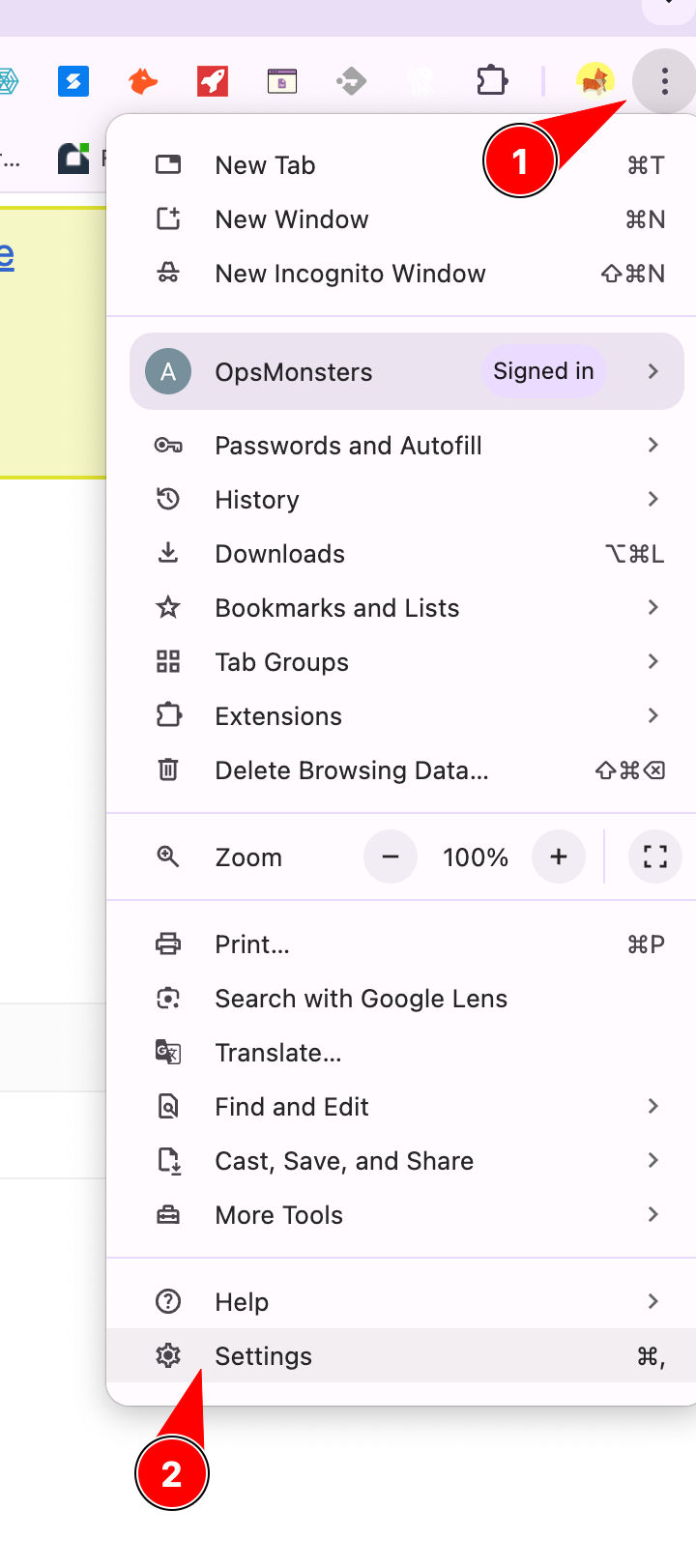Choose New Incognito Window
This screenshot has height=1568, width=696.
coord(350,274)
